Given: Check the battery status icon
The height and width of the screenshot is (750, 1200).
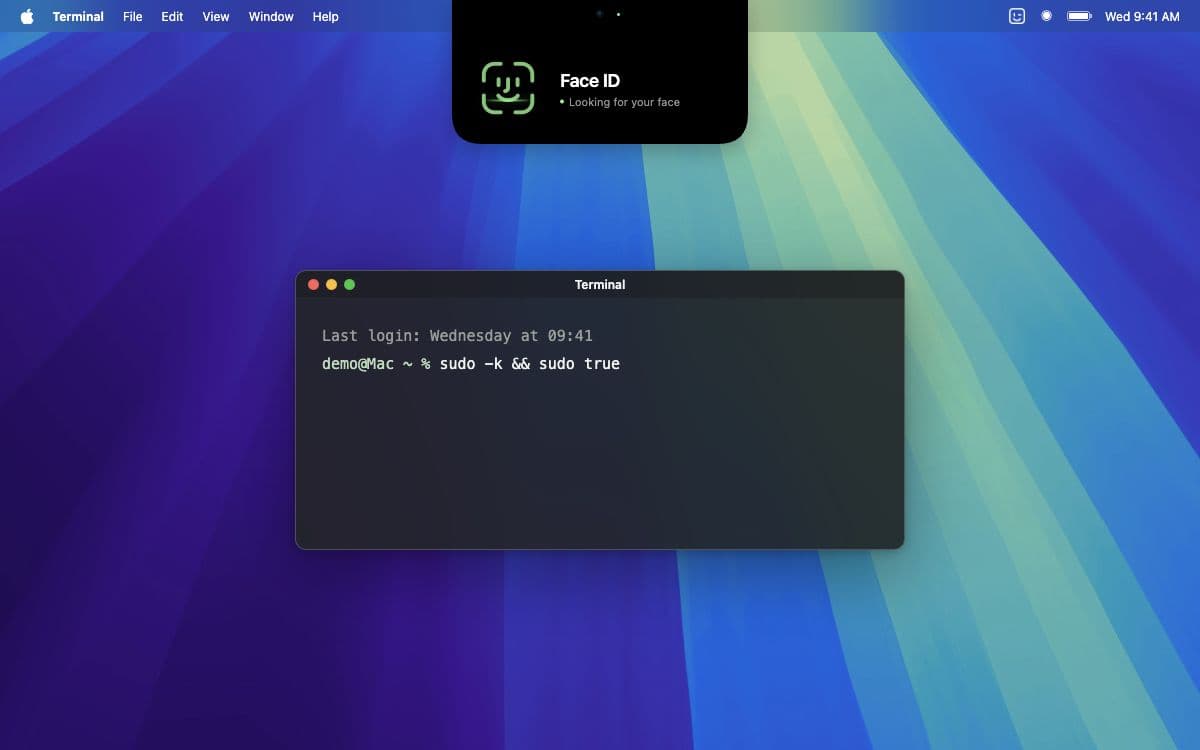Looking at the screenshot, I should click(x=1079, y=16).
